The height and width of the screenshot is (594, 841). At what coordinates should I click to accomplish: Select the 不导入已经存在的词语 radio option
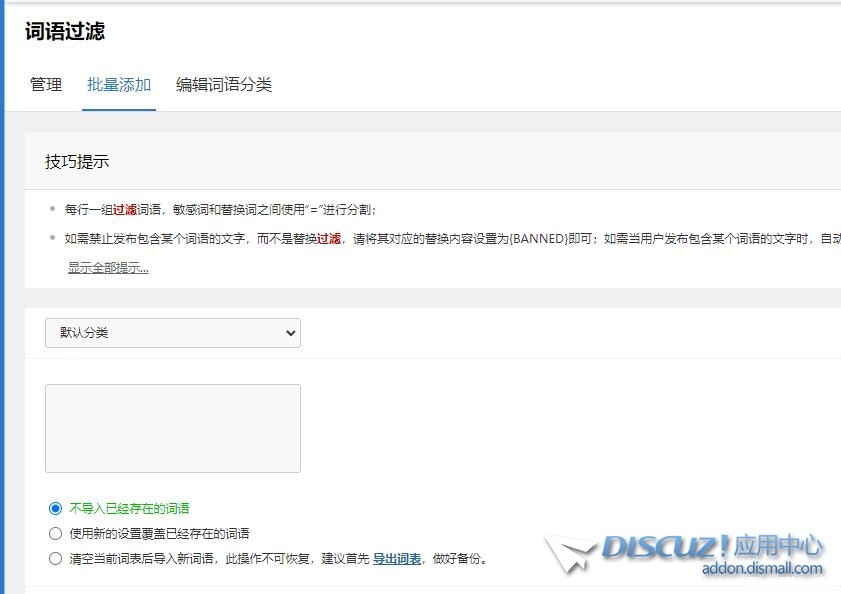pyautogui.click(x=56, y=508)
